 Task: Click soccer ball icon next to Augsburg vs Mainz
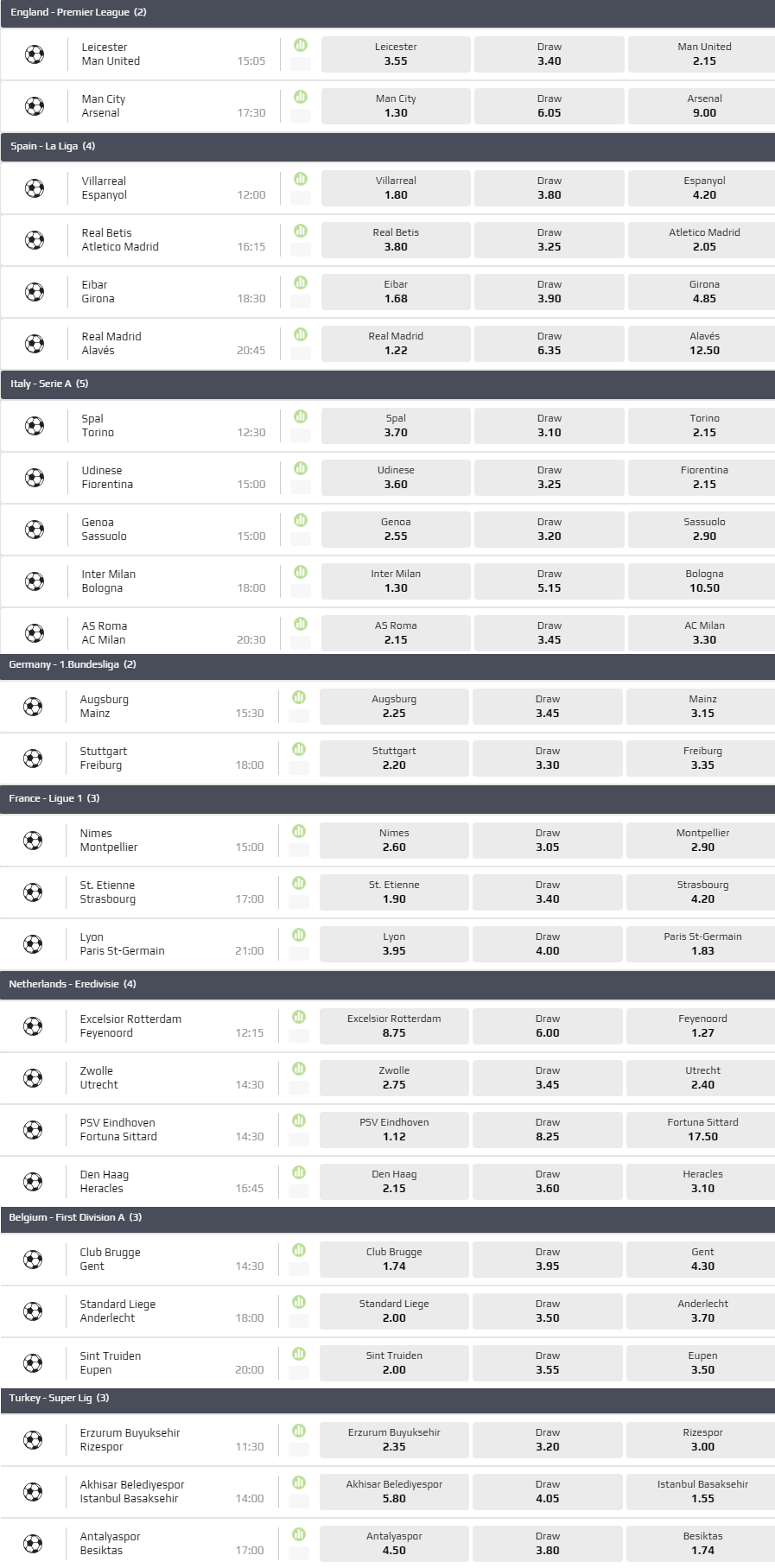(x=33, y=707)
